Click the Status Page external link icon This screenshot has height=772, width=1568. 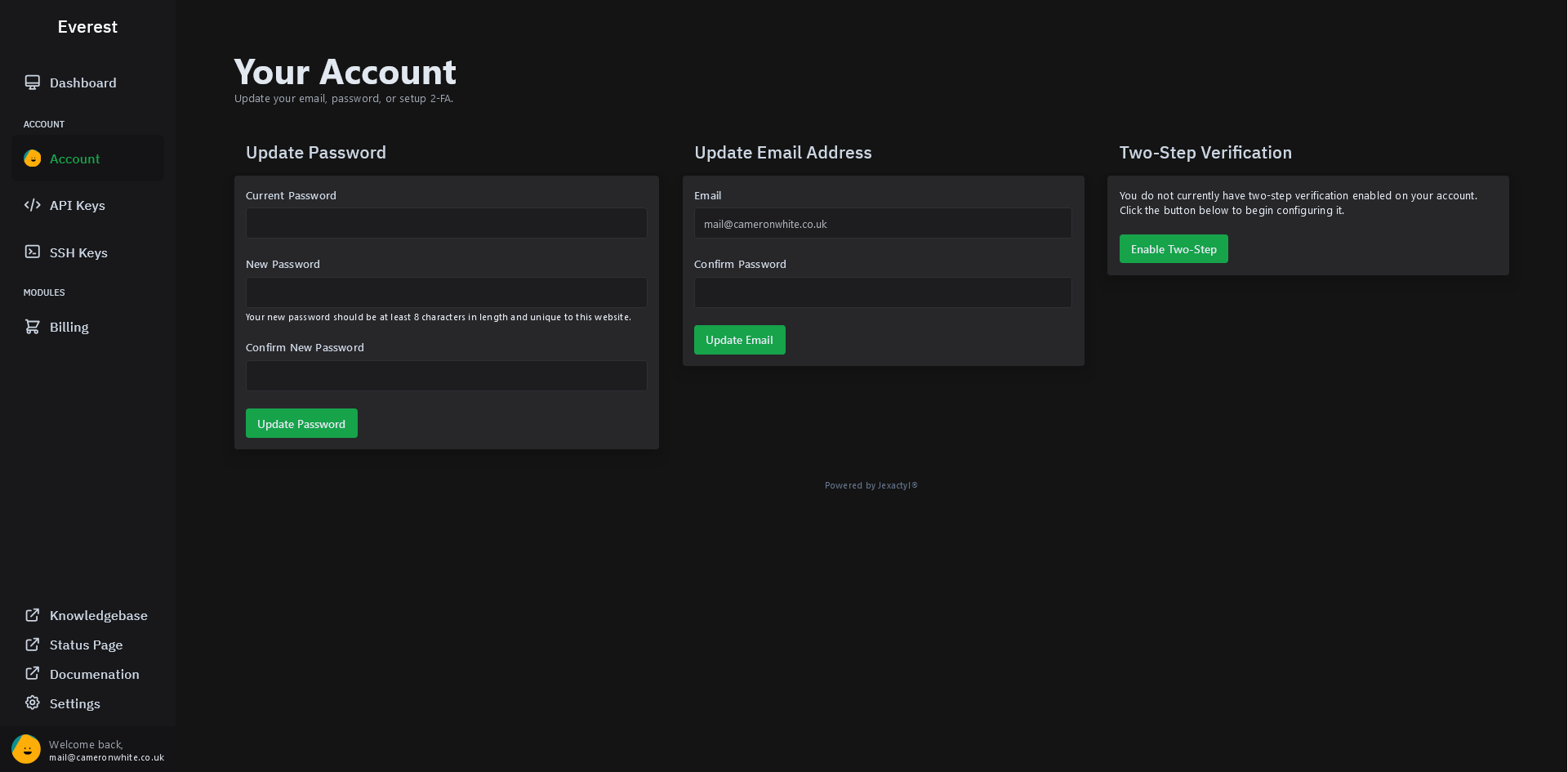point(33,645)
